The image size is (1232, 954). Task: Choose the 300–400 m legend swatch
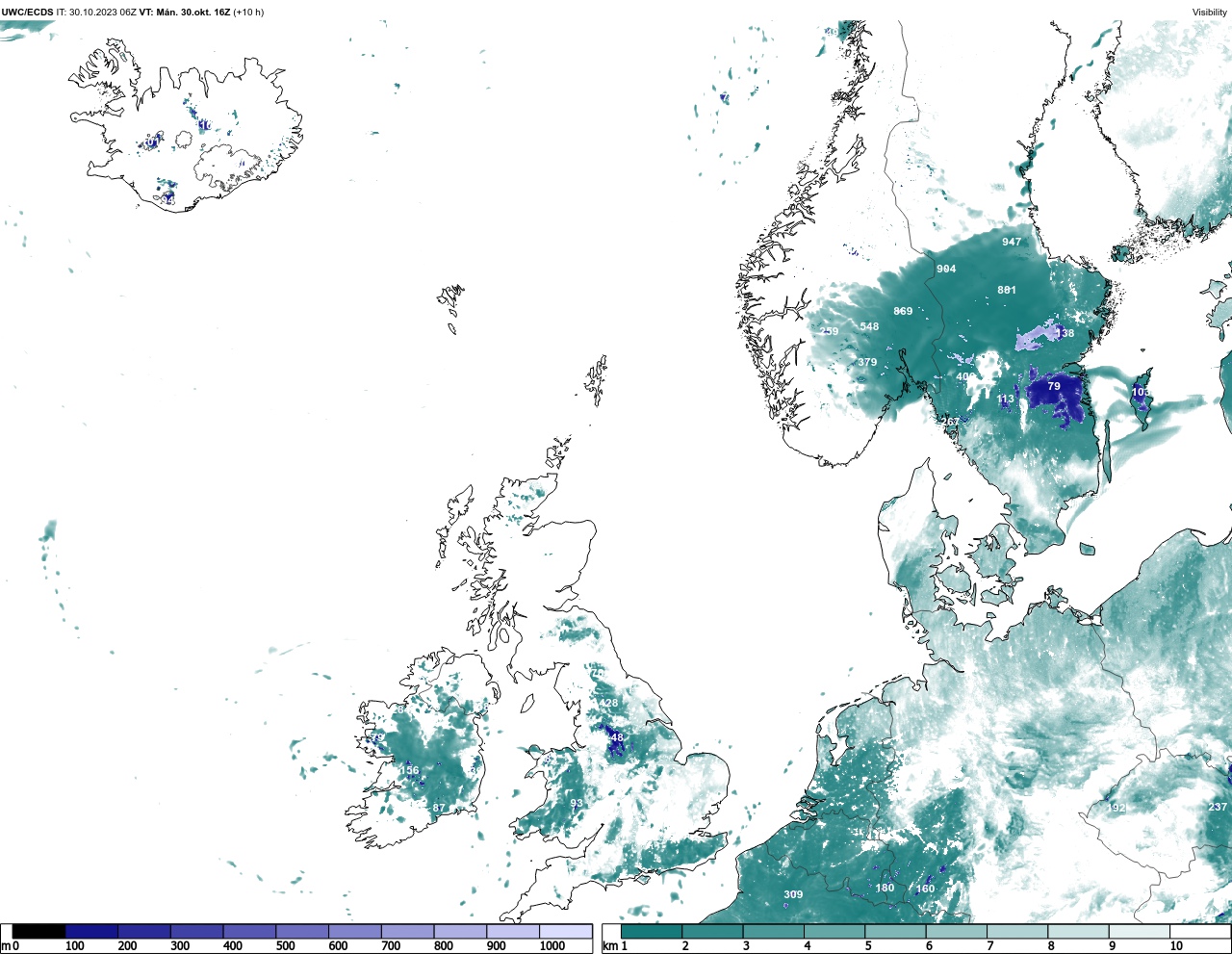197,932
